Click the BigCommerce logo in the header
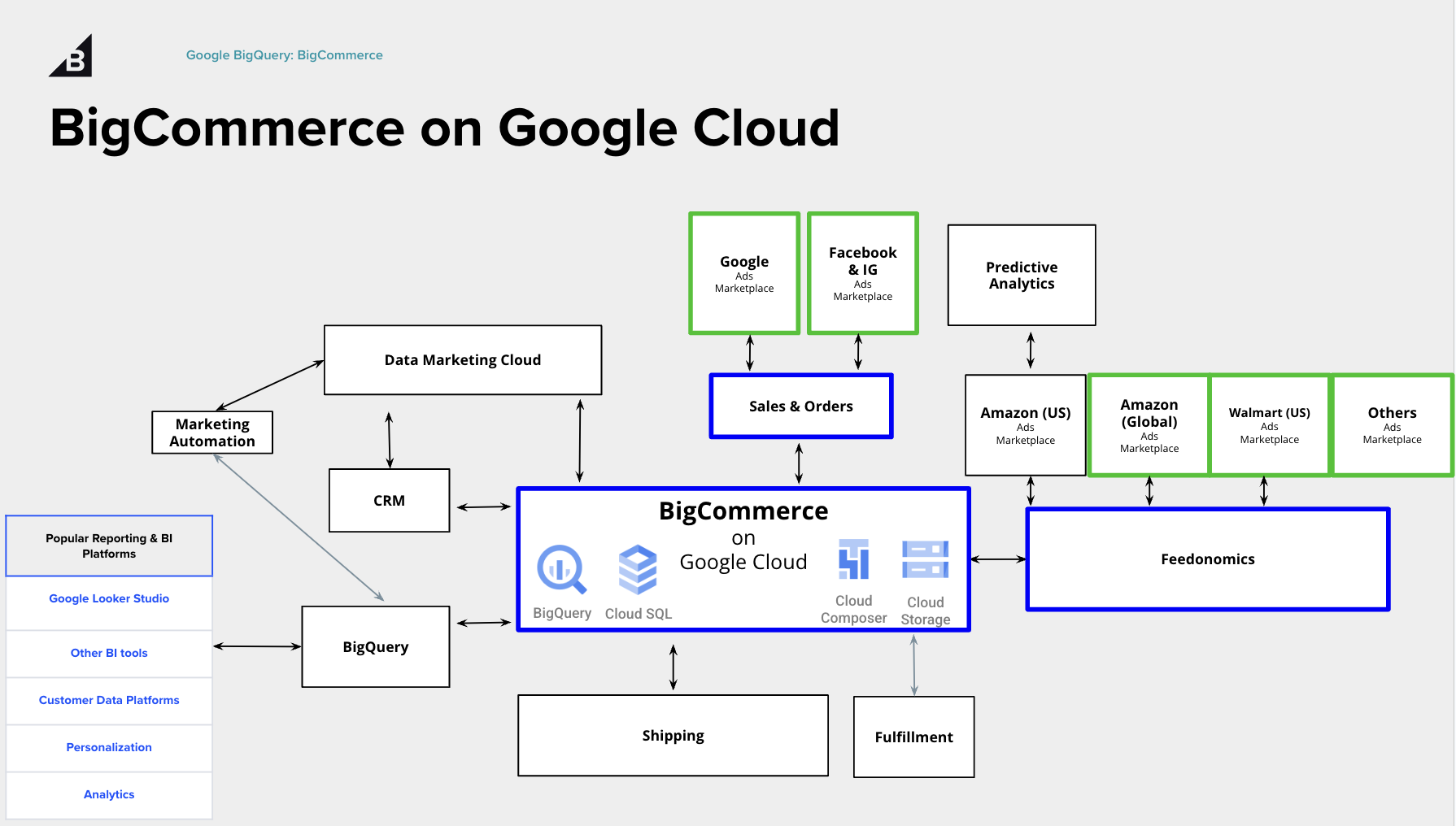The width and height of the screenshot is (1456, 826). (x=71, y=55)
